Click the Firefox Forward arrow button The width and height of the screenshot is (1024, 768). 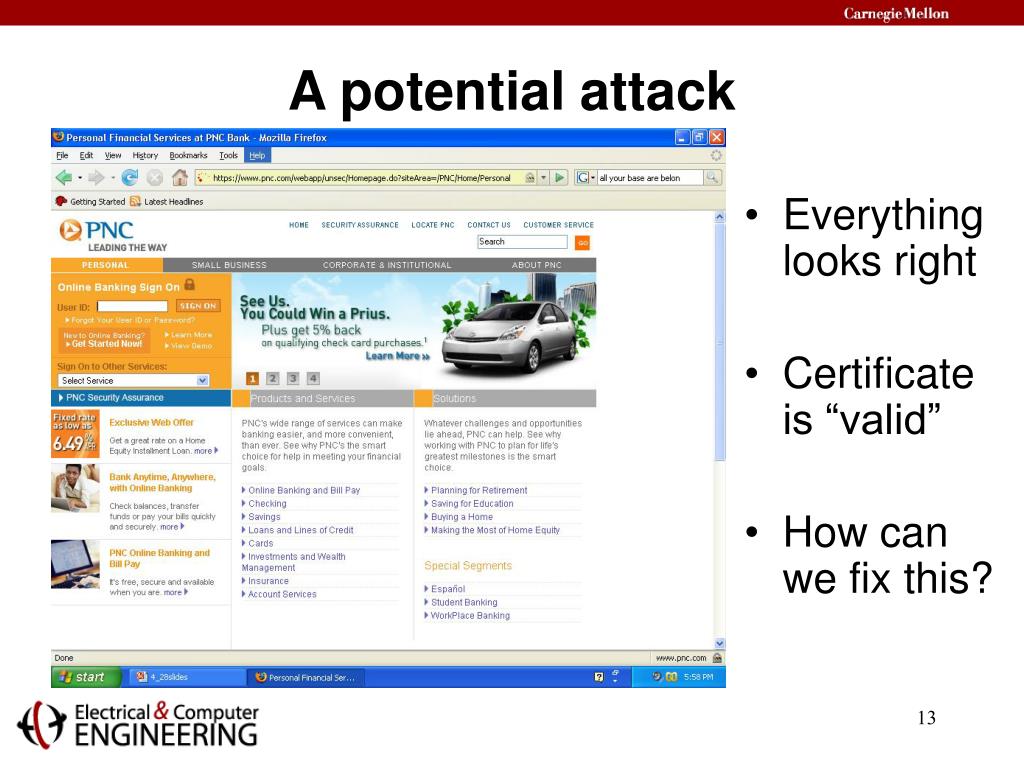coord(95,177)
